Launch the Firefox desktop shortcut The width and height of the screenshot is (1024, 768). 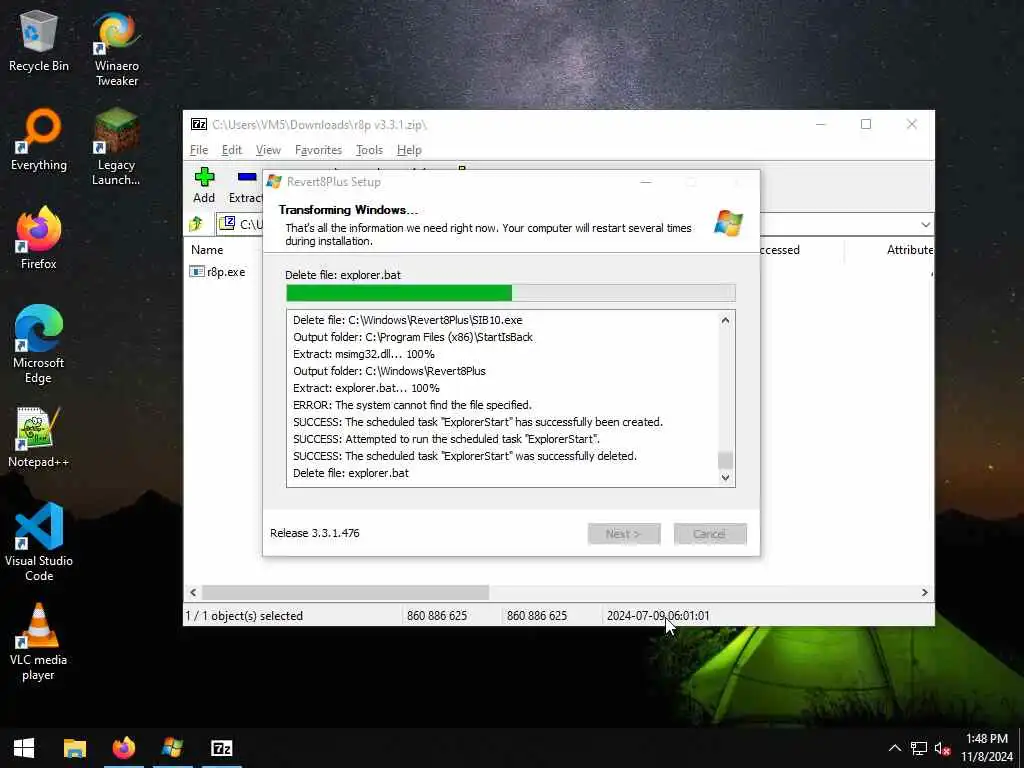point(39,238)
